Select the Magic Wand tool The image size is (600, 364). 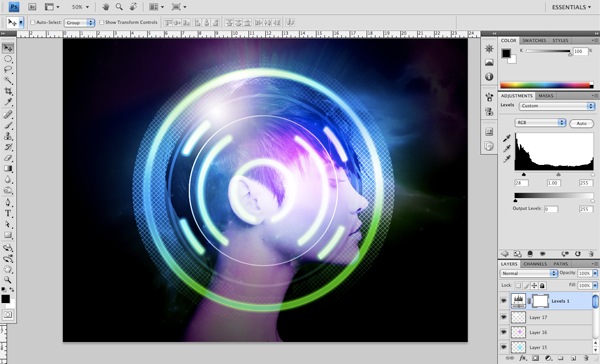pyautogui.click(x=8, y=80)
